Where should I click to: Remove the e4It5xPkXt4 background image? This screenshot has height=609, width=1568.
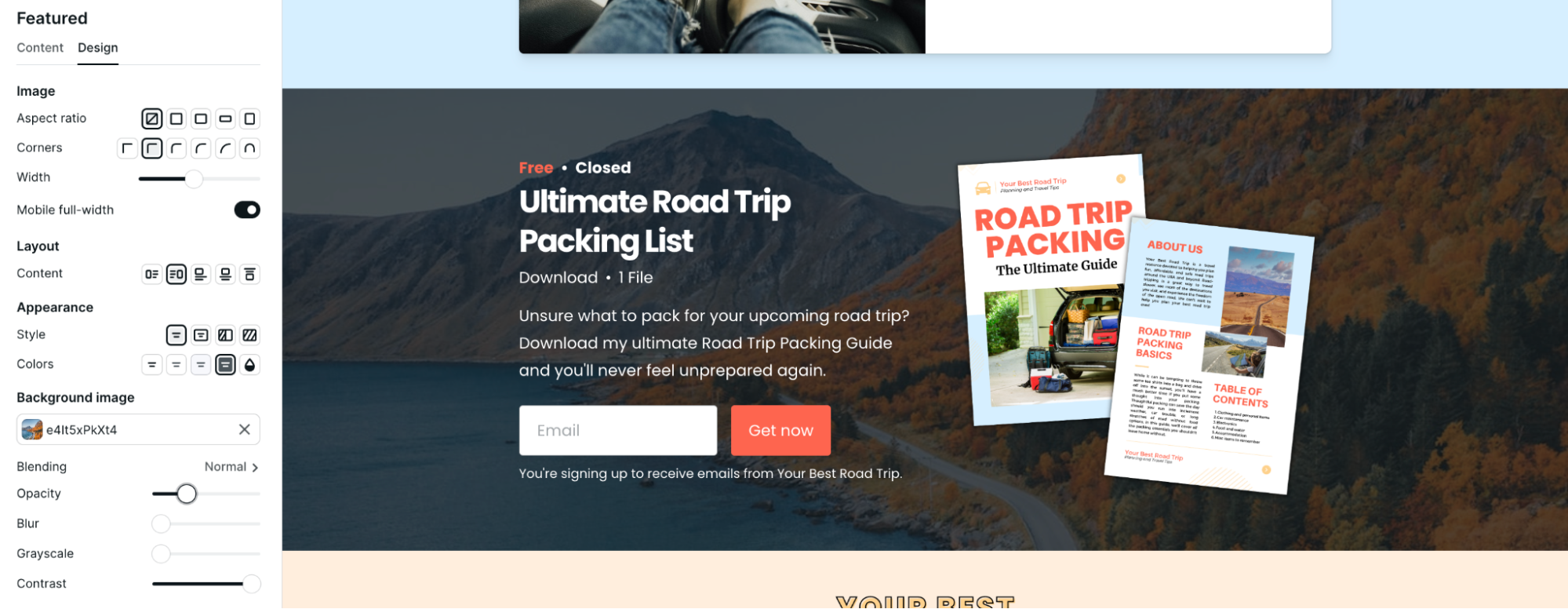point(245,429)
